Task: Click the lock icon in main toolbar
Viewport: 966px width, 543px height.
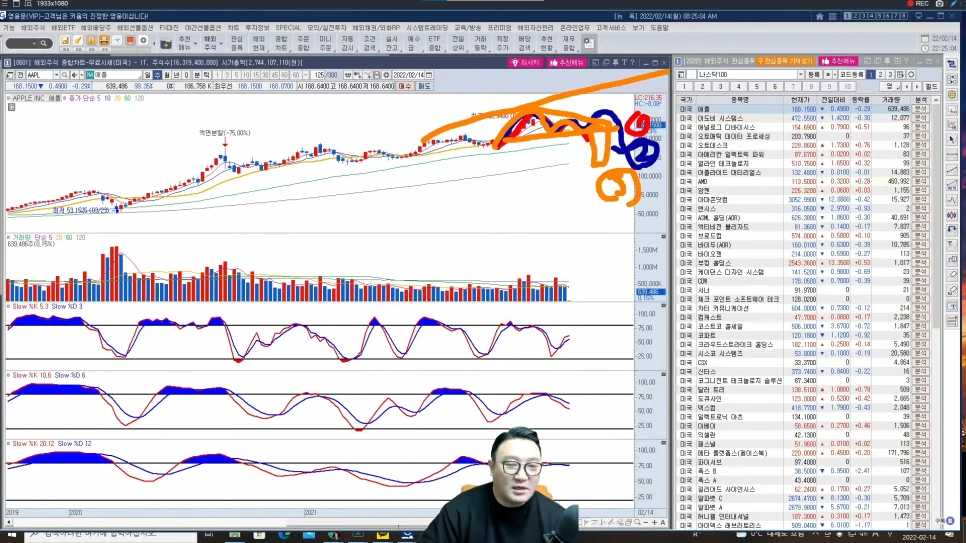Action: click(x=91, y=41)
